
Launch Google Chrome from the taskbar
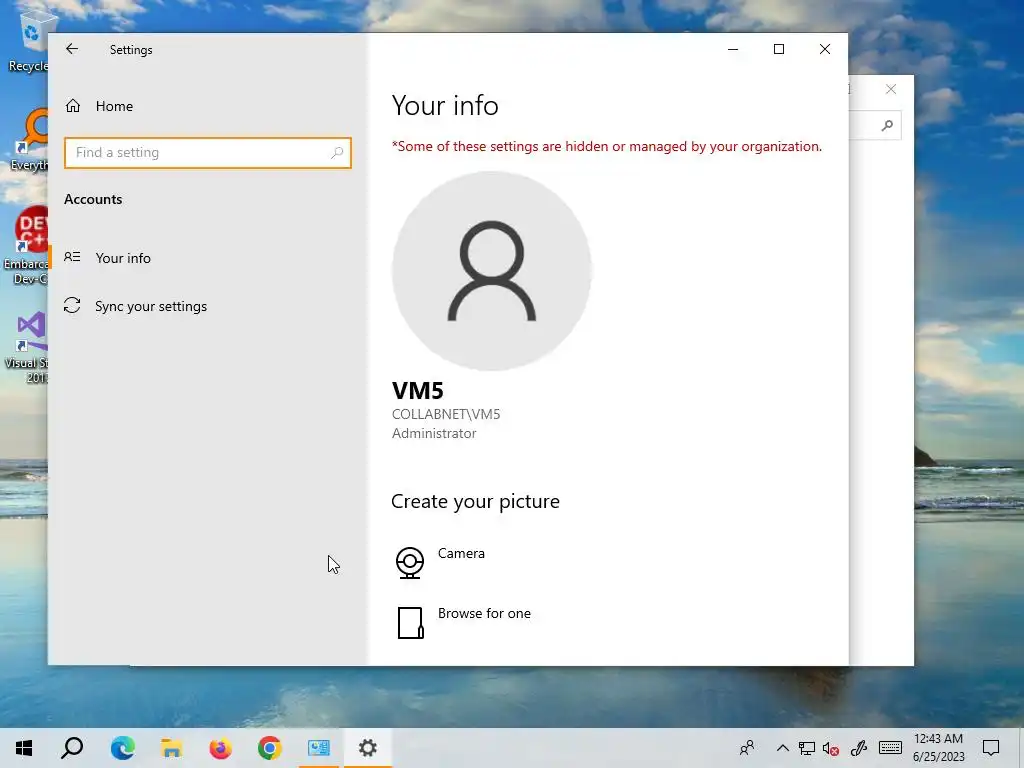point(269,748)
